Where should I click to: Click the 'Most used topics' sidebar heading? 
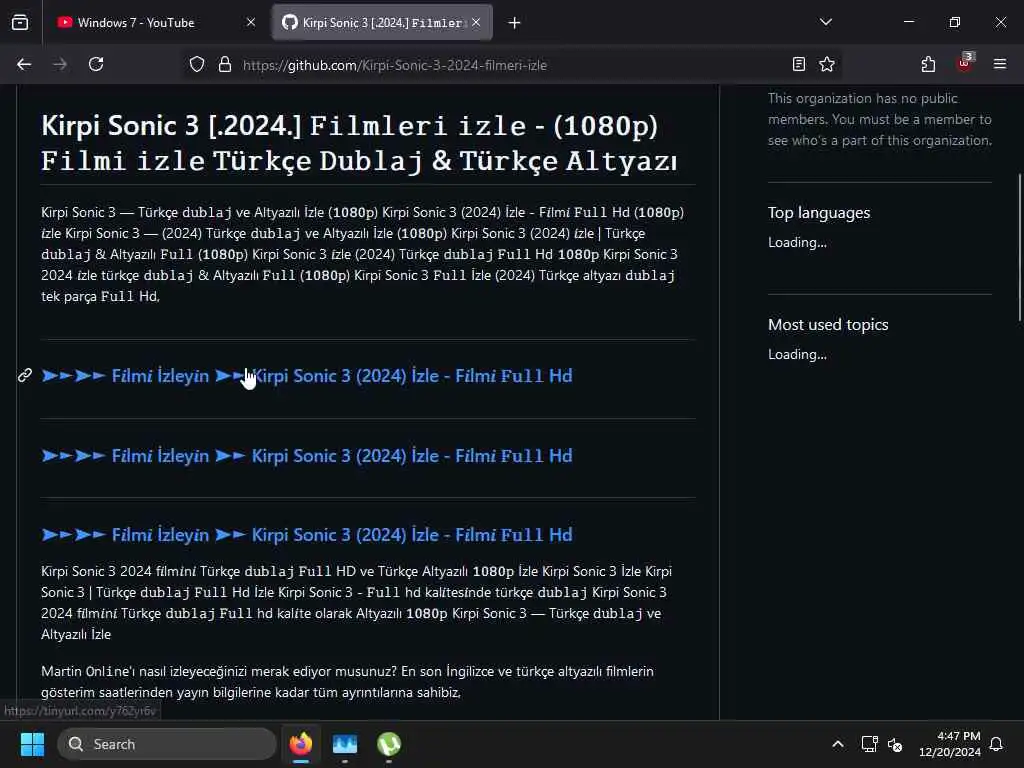(x=828, y=325)
